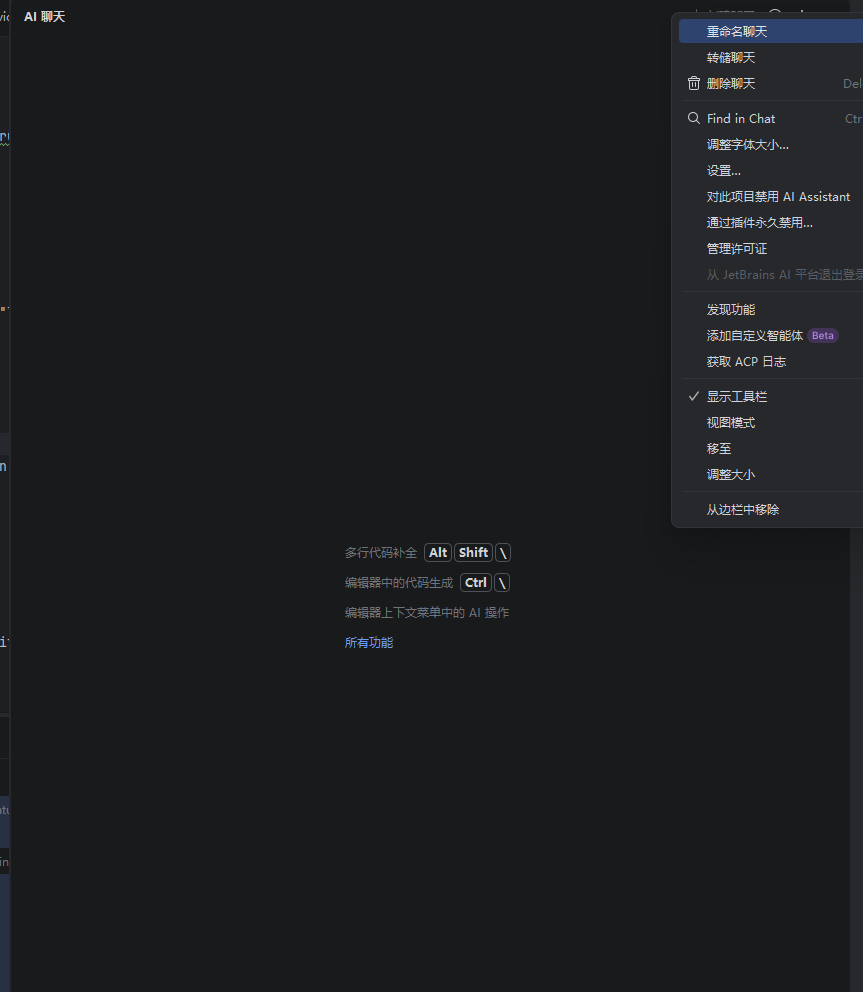Open the 所有功能 link
The image size is (863, 992).
click(369, 643)
